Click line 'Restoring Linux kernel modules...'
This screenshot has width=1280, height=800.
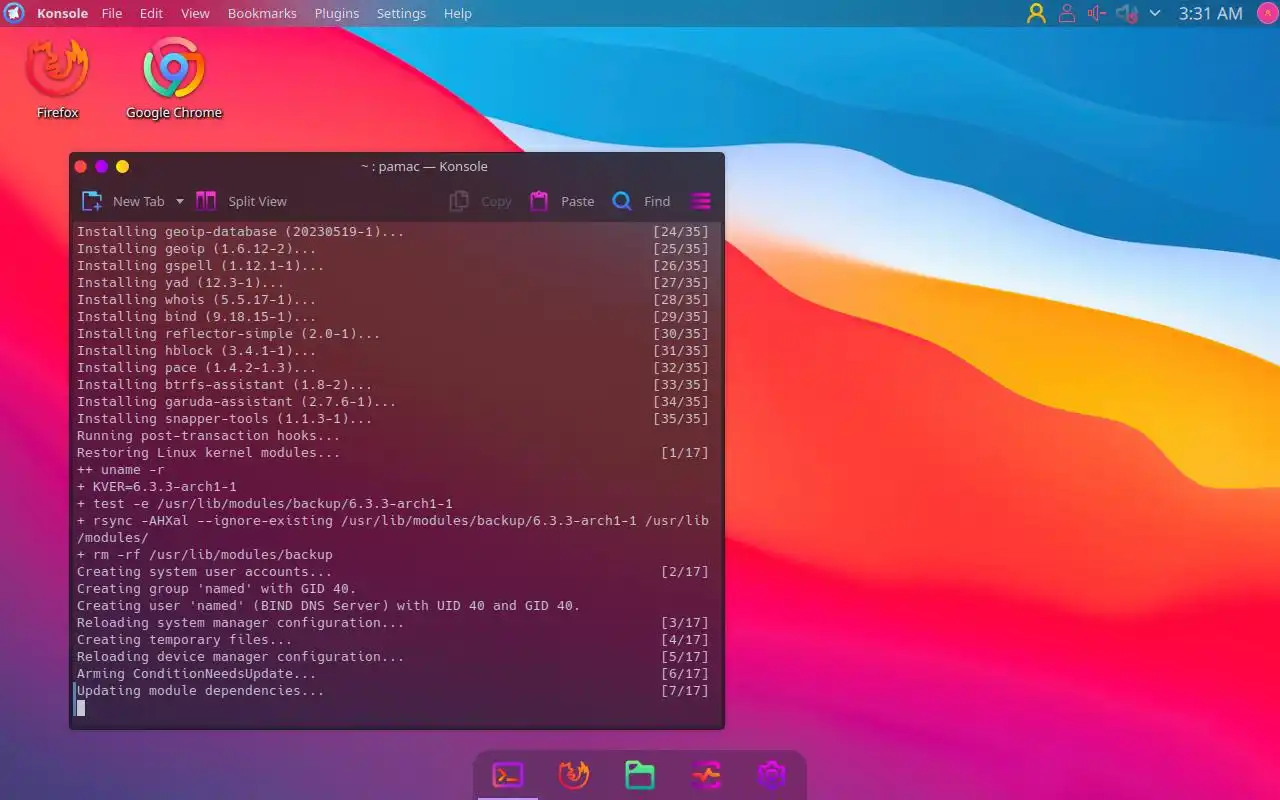click(x=209, y=452)
